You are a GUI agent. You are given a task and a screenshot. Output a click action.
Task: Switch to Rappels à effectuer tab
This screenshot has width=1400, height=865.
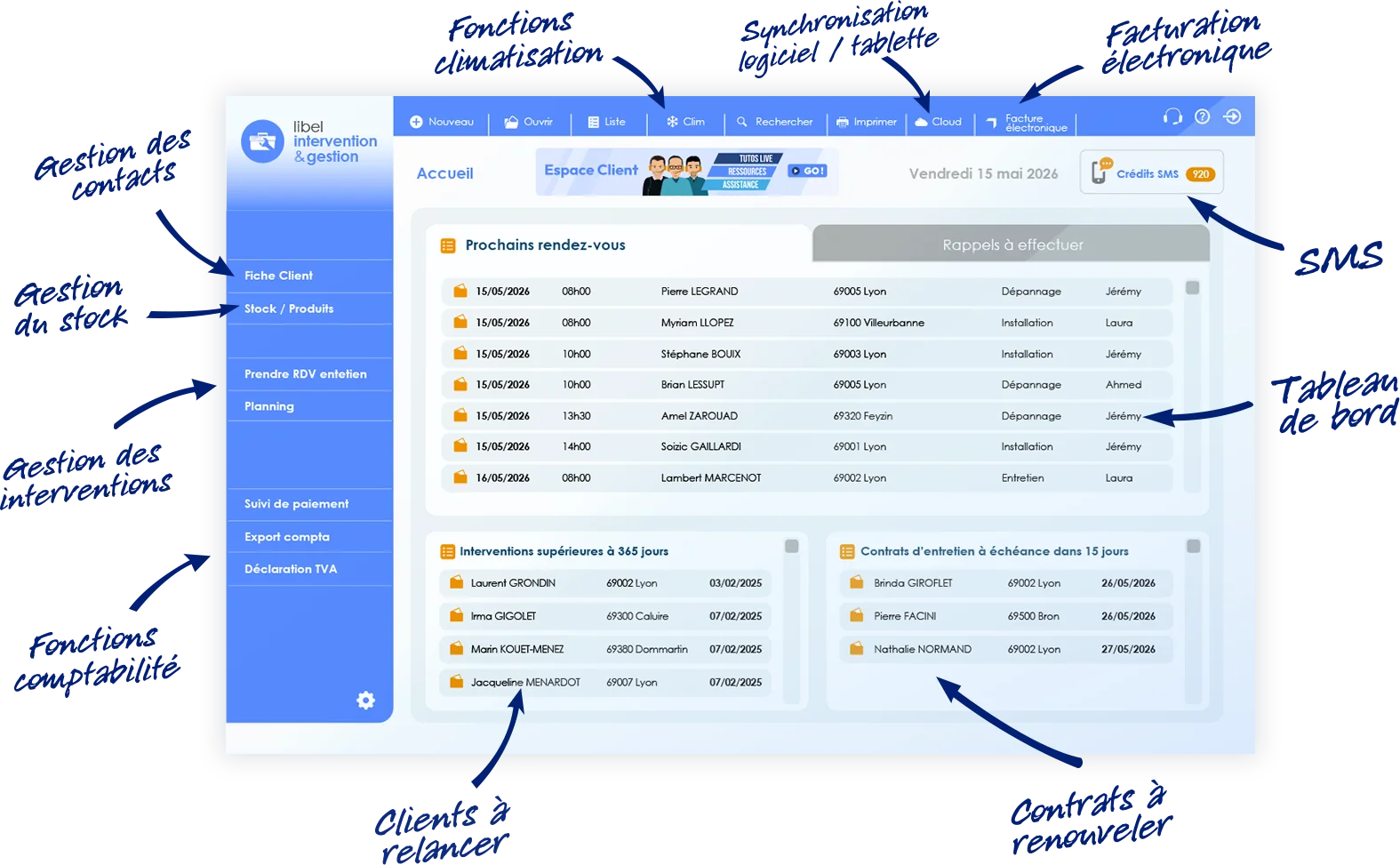tap(1012, 244)
